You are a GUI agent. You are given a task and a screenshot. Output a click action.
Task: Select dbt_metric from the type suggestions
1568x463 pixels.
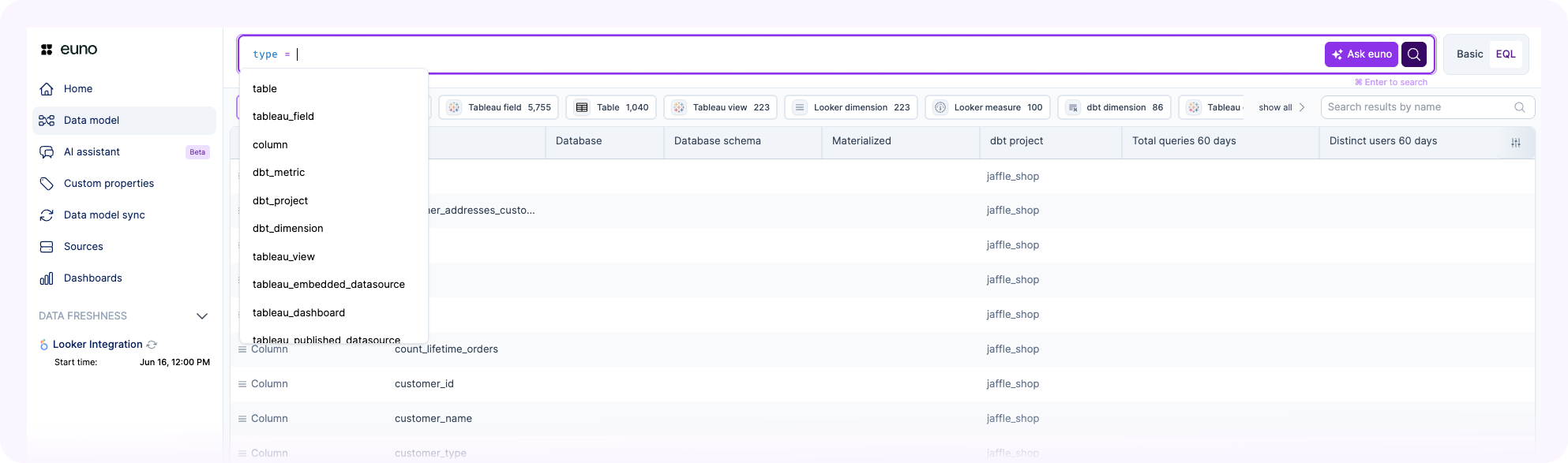279,173
